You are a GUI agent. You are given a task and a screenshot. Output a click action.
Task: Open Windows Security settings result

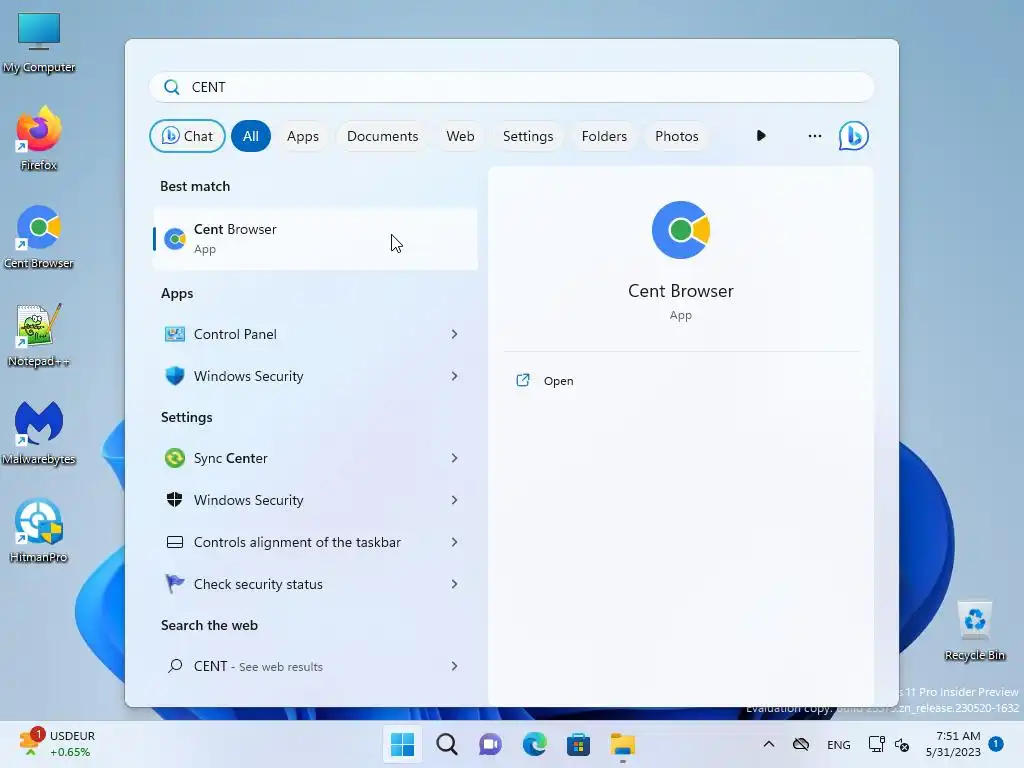click(x=315, y=500)
